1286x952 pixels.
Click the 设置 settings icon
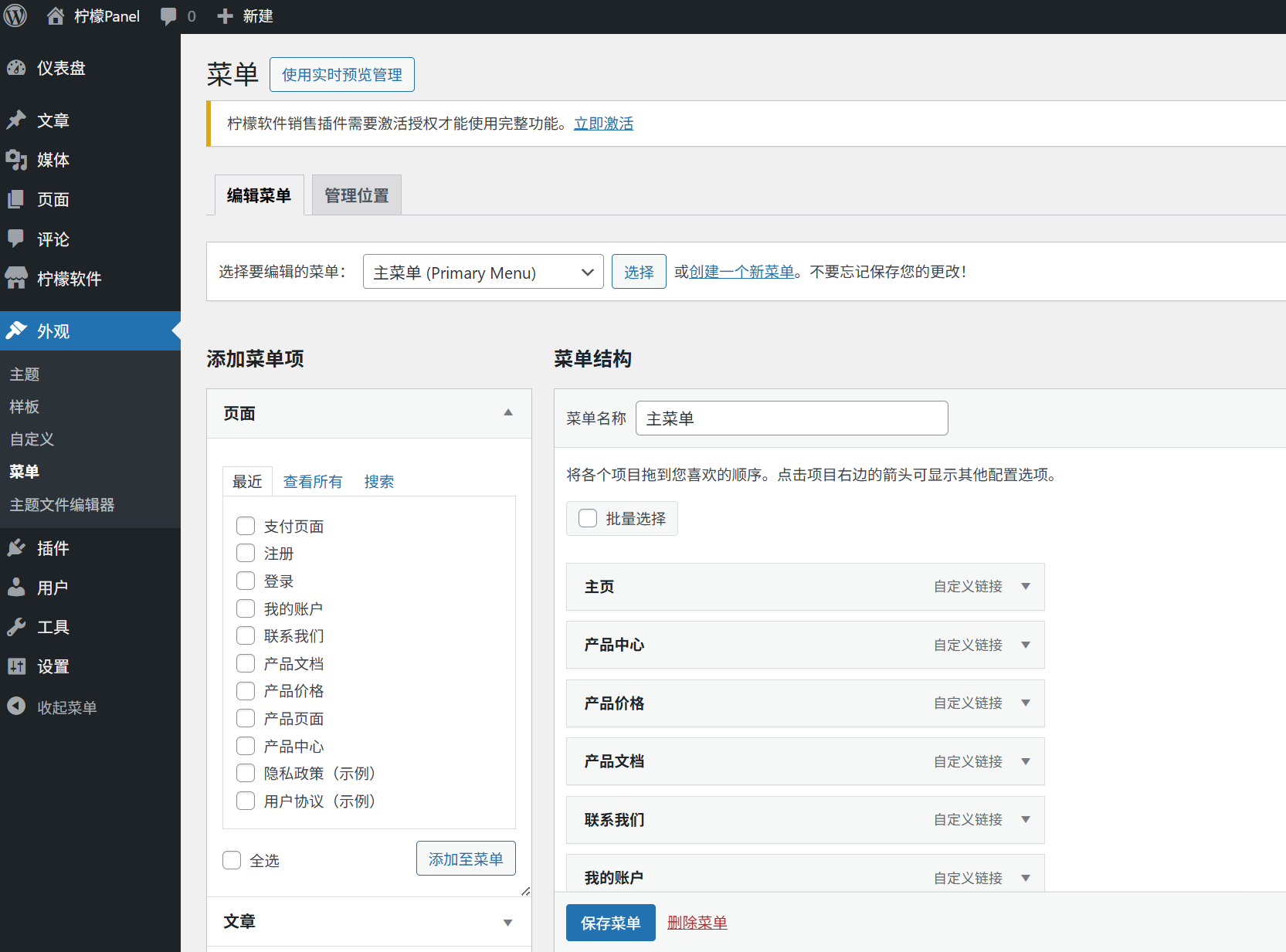16,666
